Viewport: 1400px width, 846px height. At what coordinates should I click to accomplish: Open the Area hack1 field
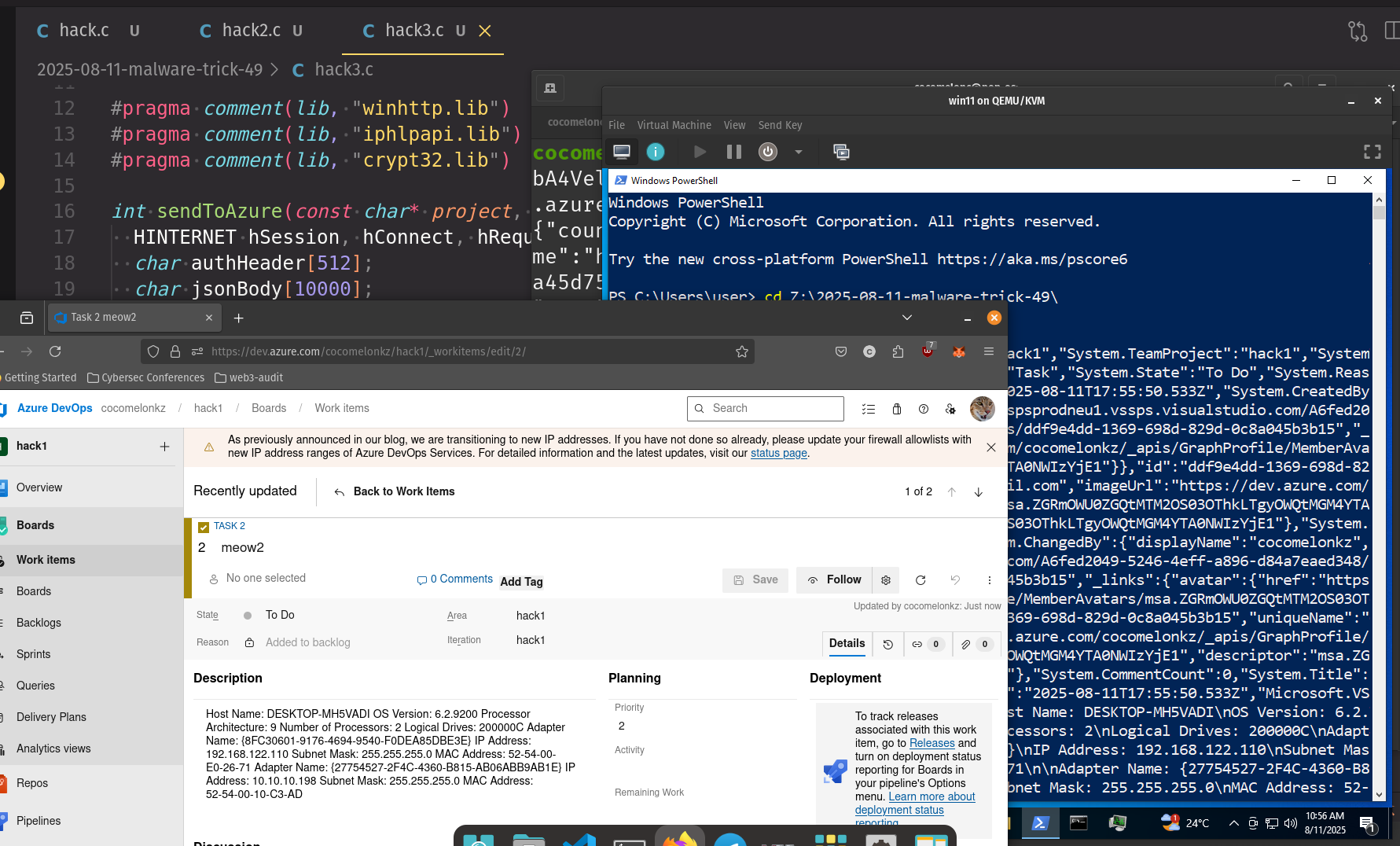[531, 616]
